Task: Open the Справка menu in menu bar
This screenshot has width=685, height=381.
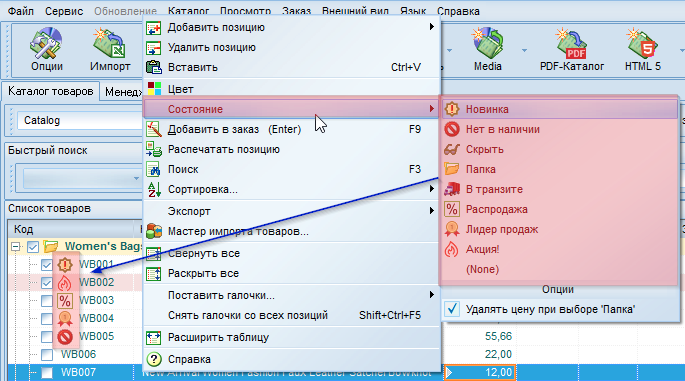Action: click(x=458, y=11)
